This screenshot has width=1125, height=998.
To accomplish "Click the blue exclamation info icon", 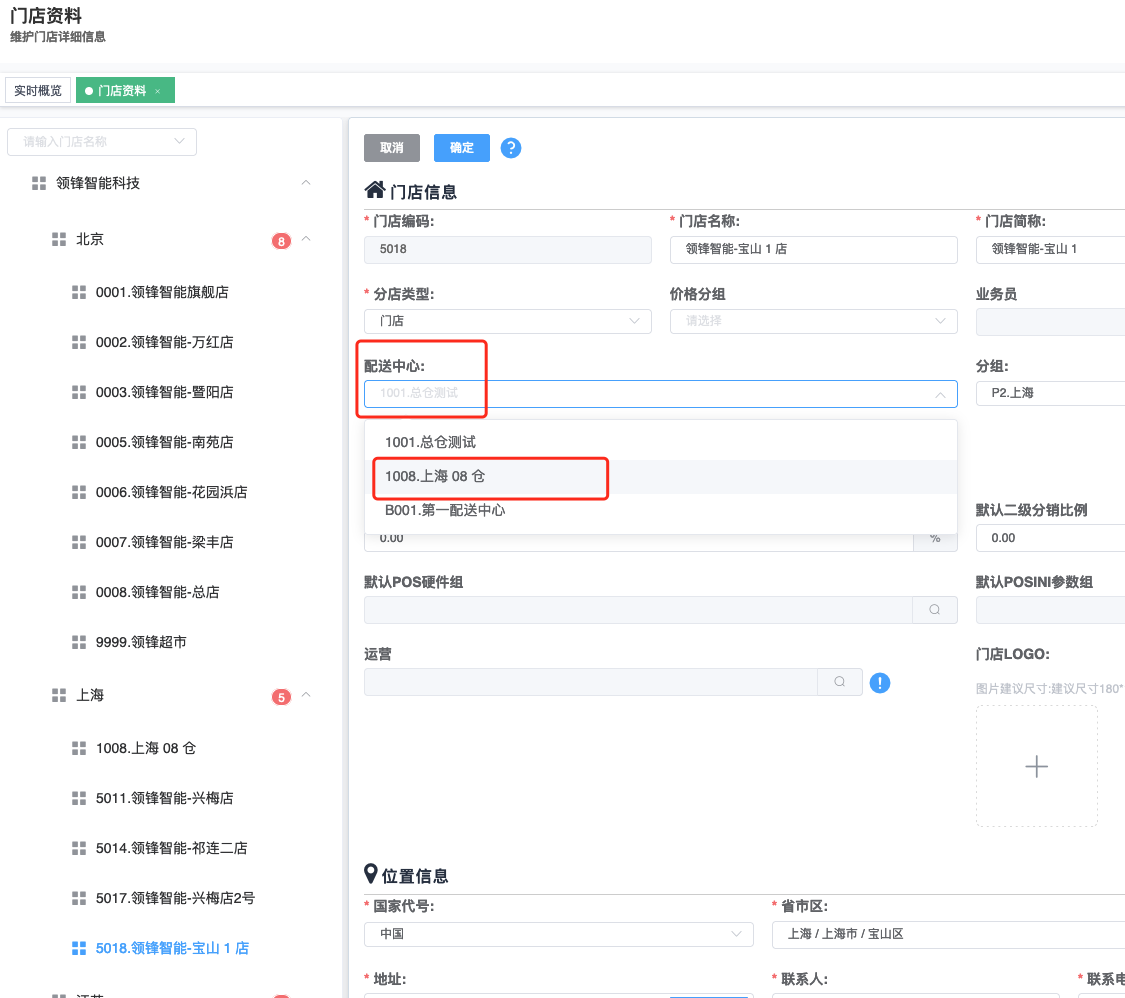I will click(x=880, y=683).
